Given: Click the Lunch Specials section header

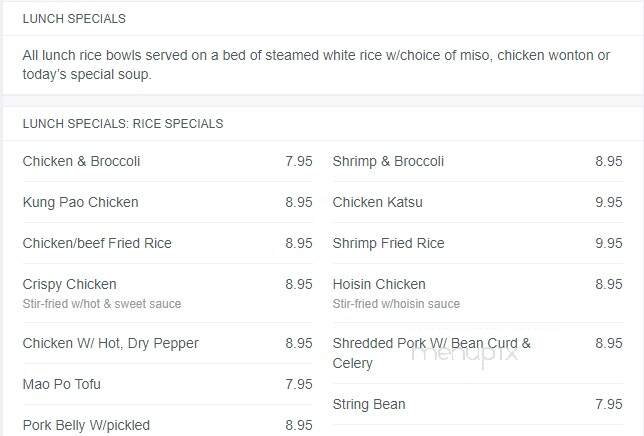Looking at the screenshot, I should 74,19.
